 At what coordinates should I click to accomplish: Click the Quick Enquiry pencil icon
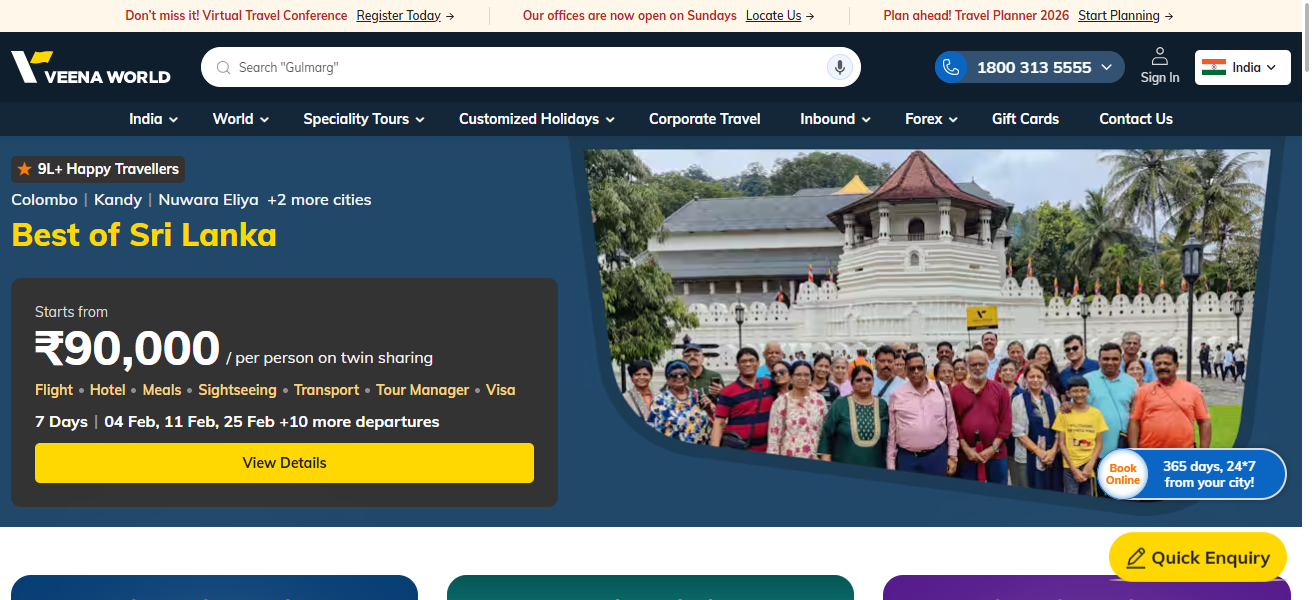1135,558
